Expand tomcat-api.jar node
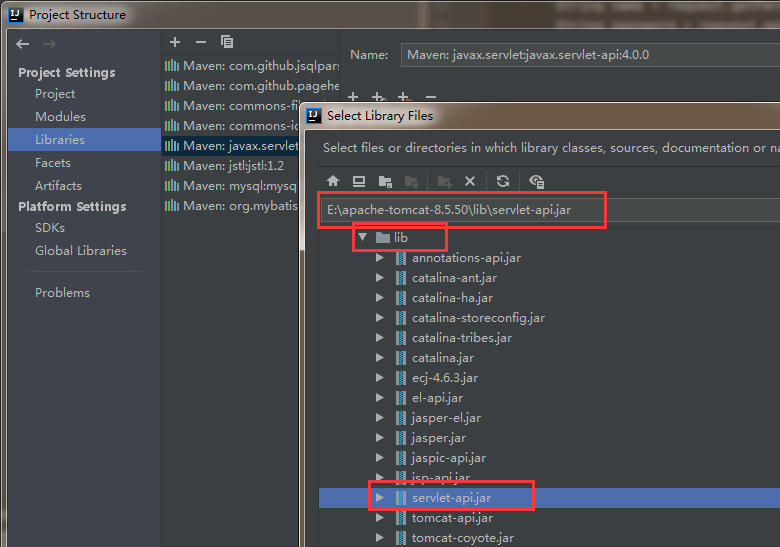Viewport: 780px width, 547px height. point(380,518)
